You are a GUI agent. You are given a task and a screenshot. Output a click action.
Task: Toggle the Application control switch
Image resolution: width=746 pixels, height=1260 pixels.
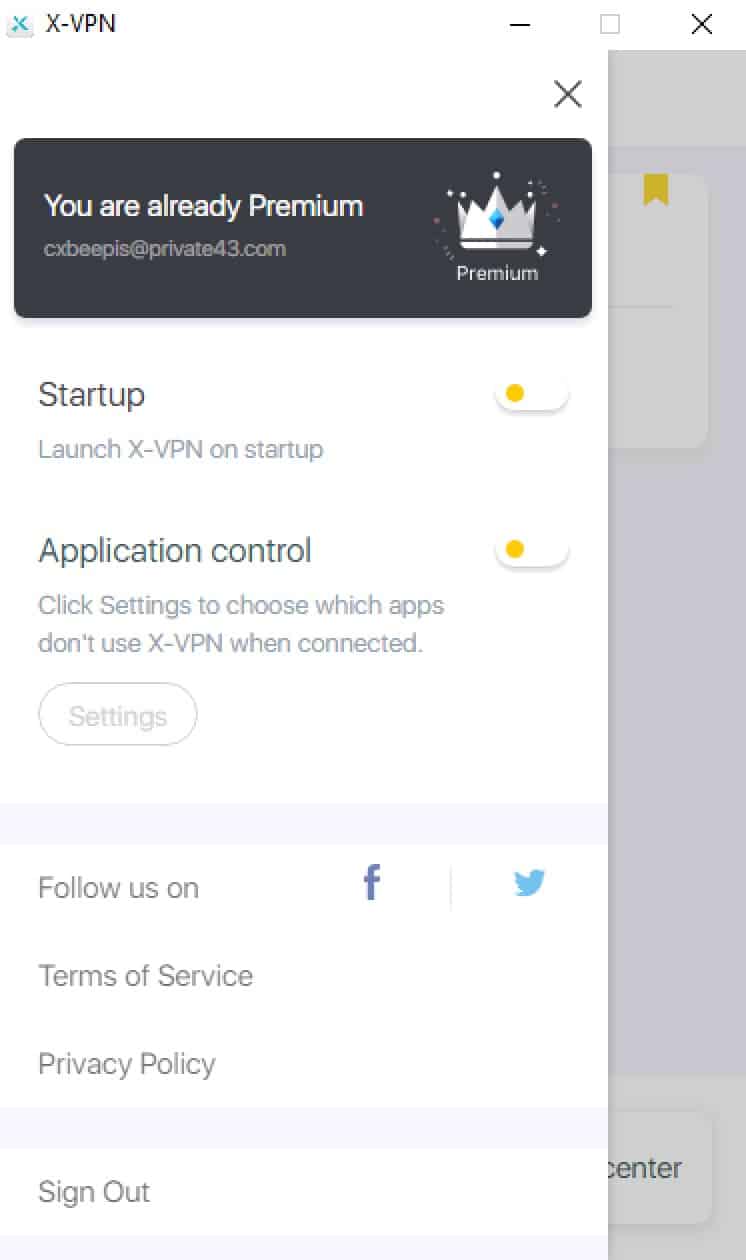(532, 550)
